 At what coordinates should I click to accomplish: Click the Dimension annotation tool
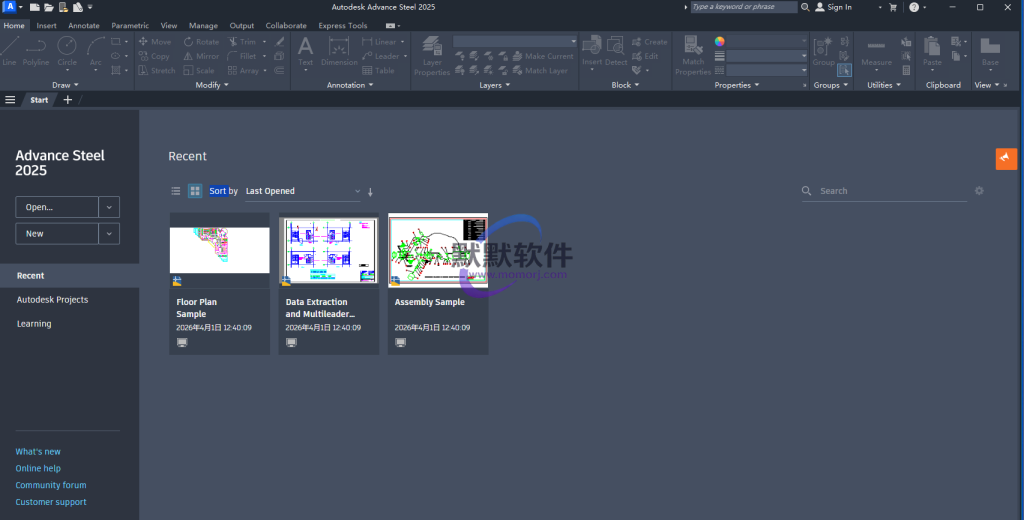(339, 52)
